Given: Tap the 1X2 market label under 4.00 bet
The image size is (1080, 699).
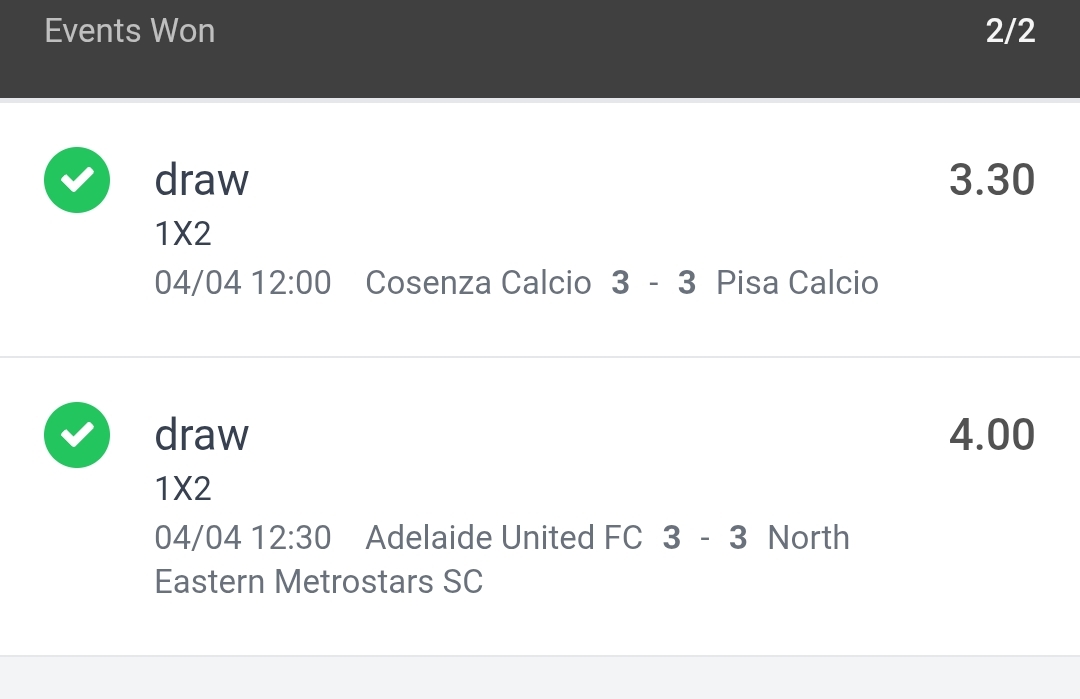Looking at the screenshot, I should click(x=183, y=488).
